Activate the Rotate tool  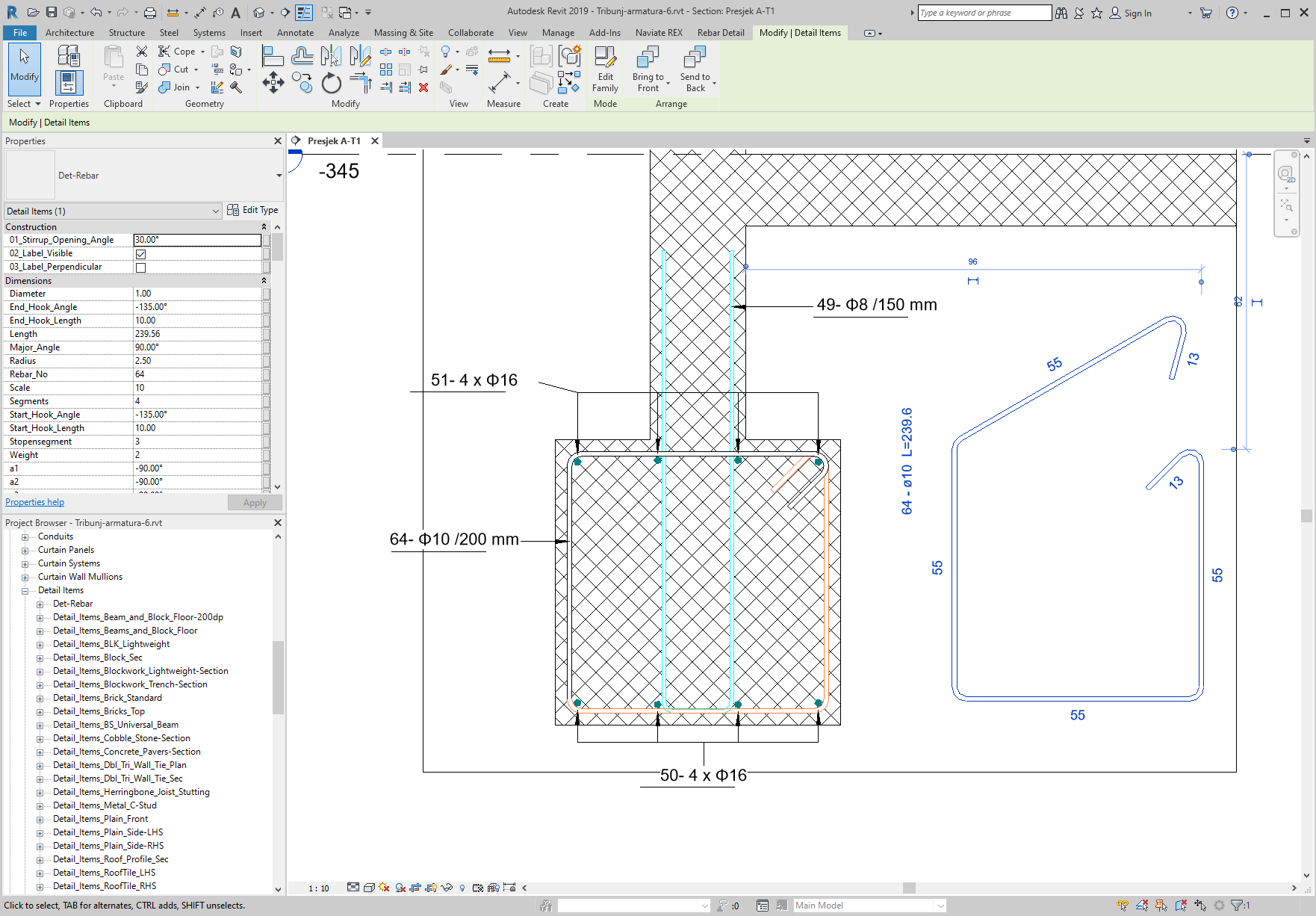pyautogui.click(x=332, y=84)
